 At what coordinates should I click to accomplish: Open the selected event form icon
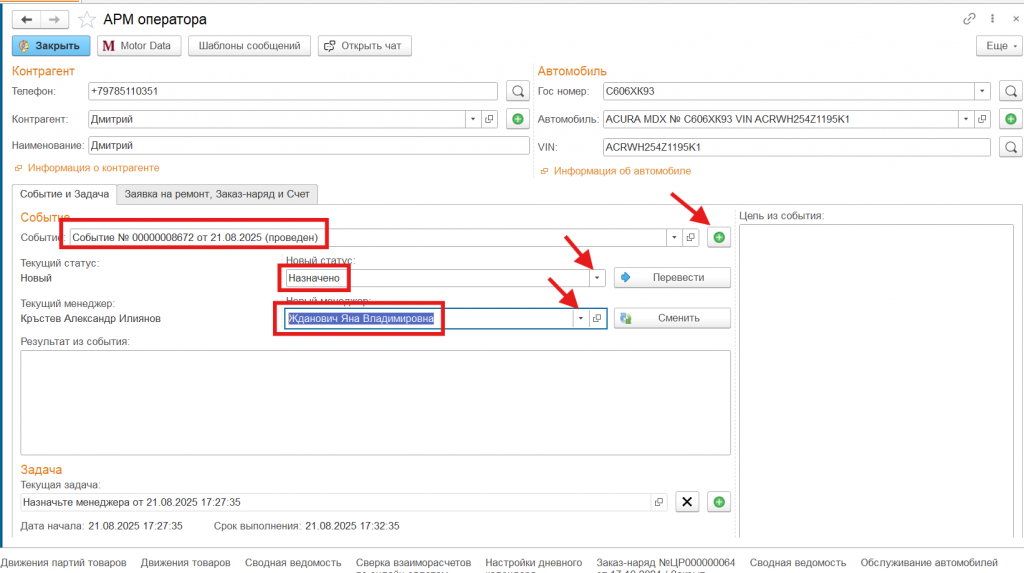690,237
